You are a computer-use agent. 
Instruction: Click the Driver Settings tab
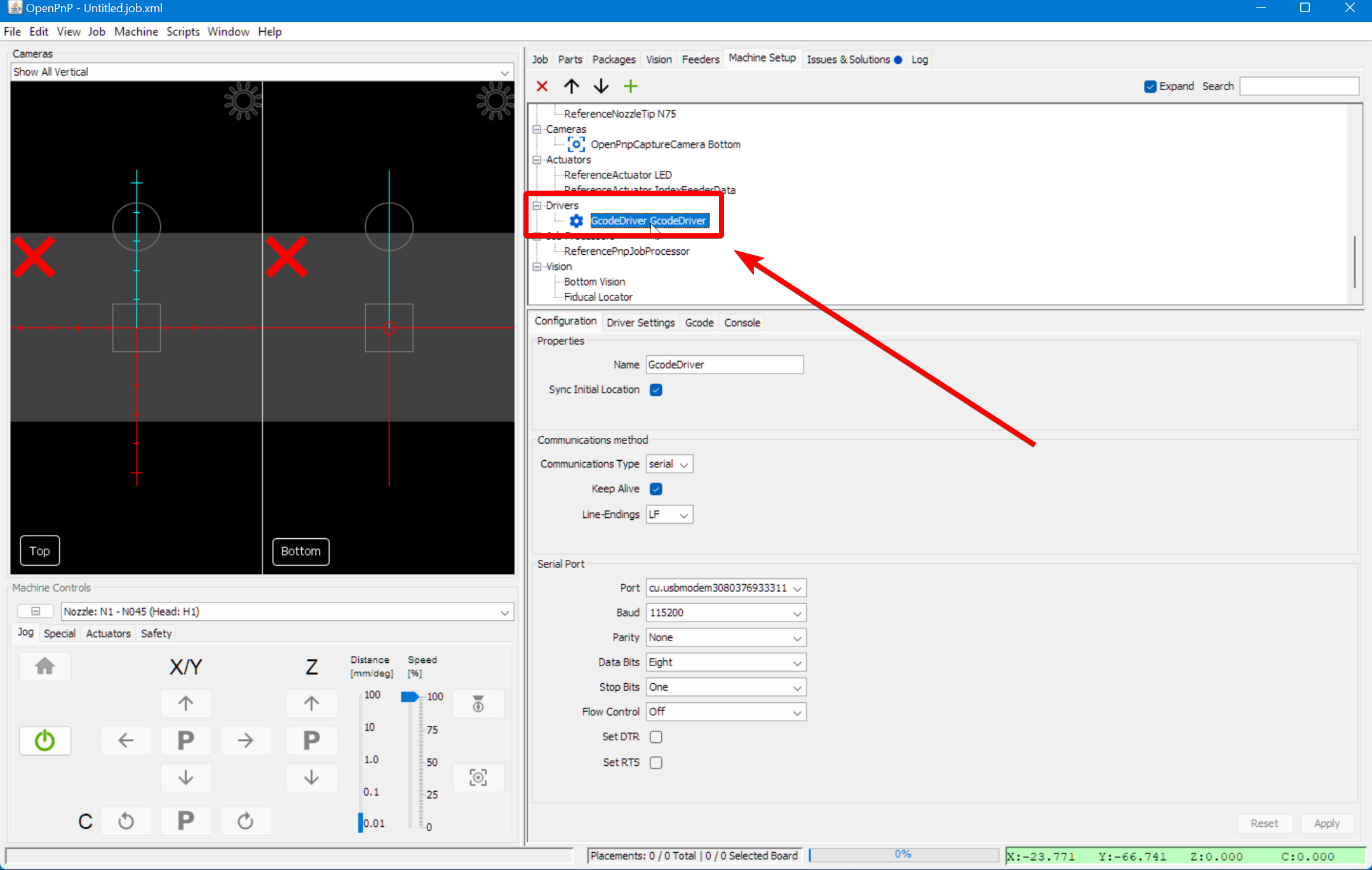pos(640,322)
